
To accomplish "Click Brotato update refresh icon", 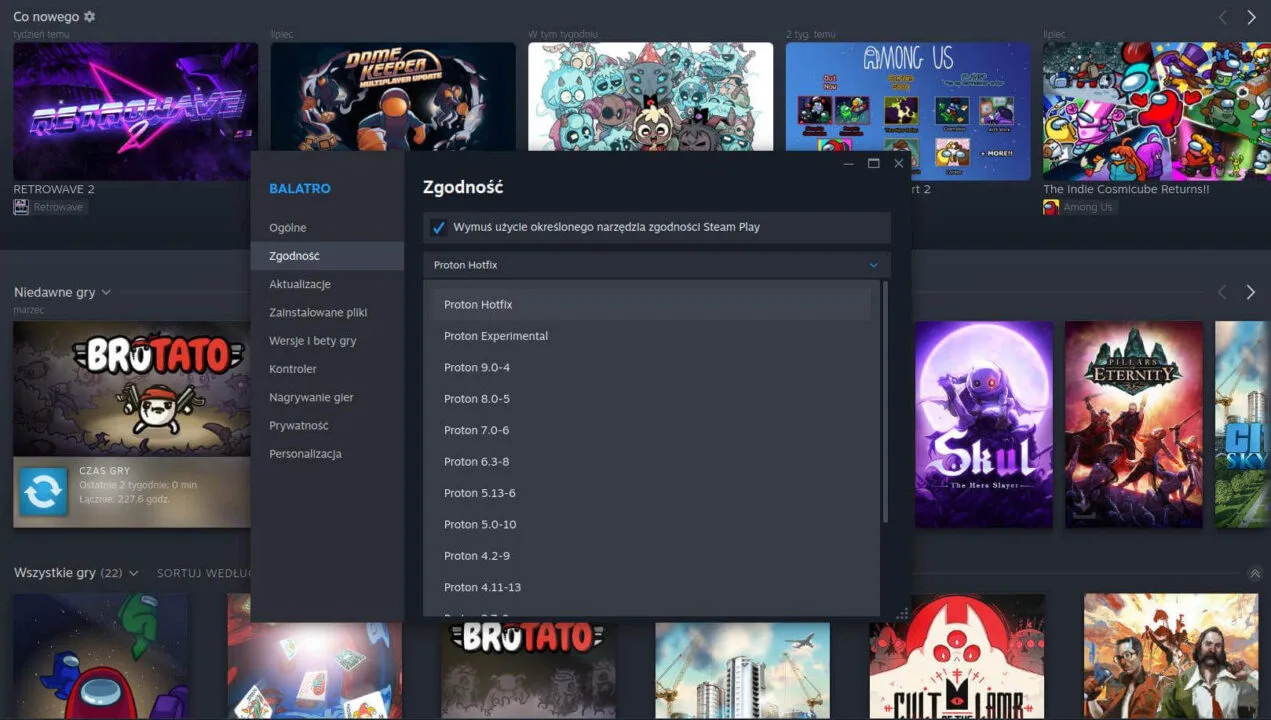I will tap(44, 492).
